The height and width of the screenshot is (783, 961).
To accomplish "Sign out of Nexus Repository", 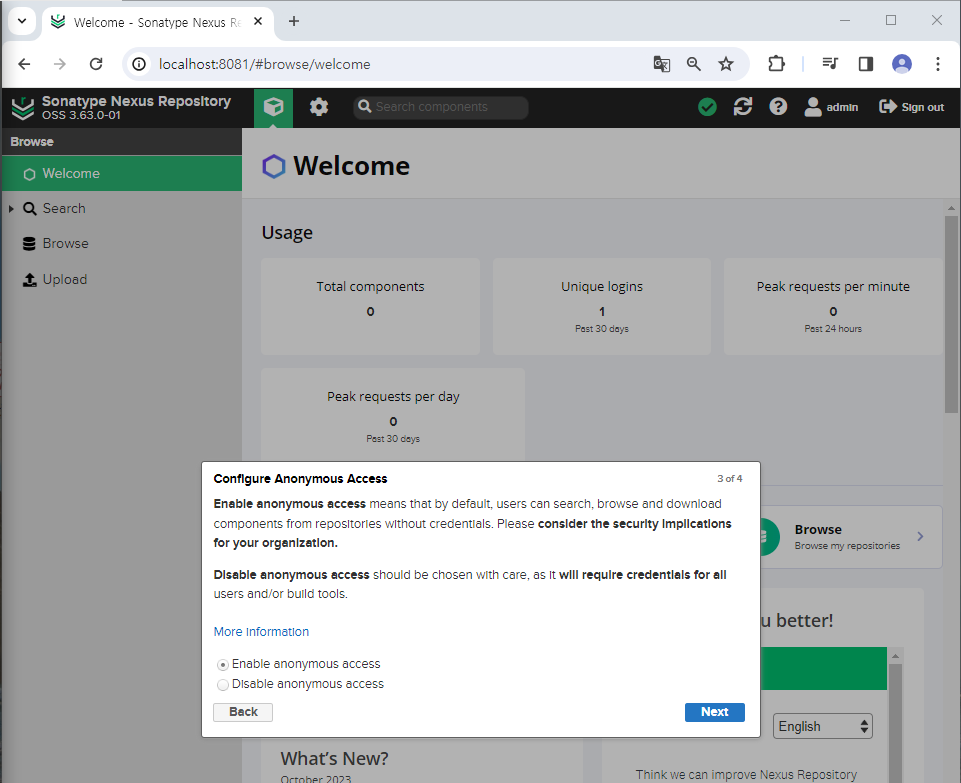I will [911, 107].
